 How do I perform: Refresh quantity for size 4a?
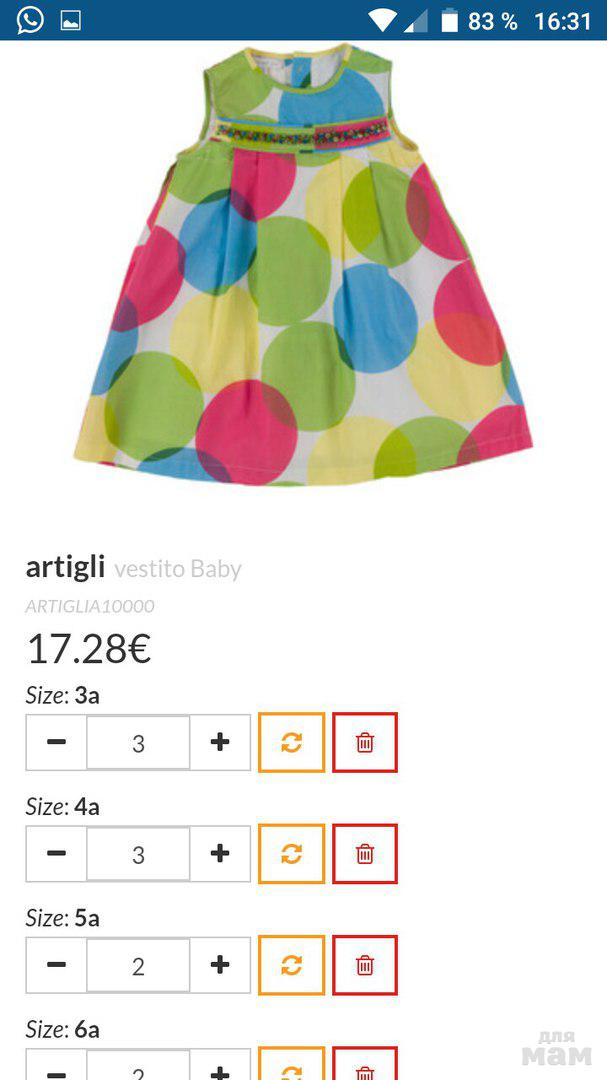click(291, 854)
